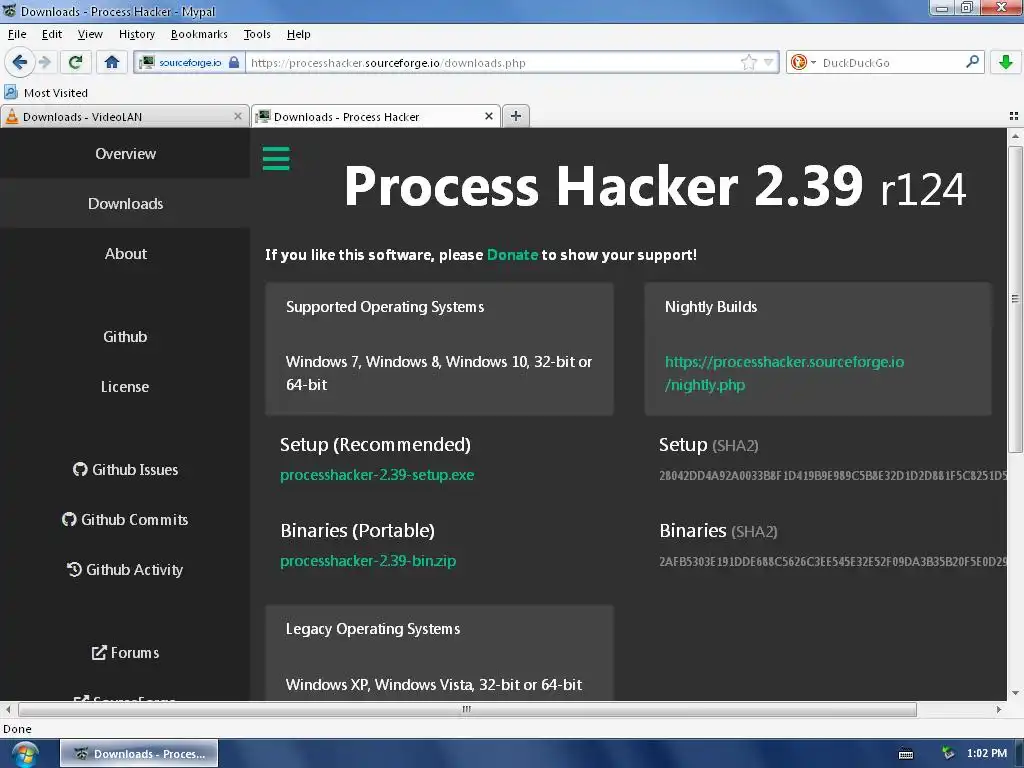Focus the address bar URL field
This screenshot has height=768, width=1024.
tap(493, 63)
